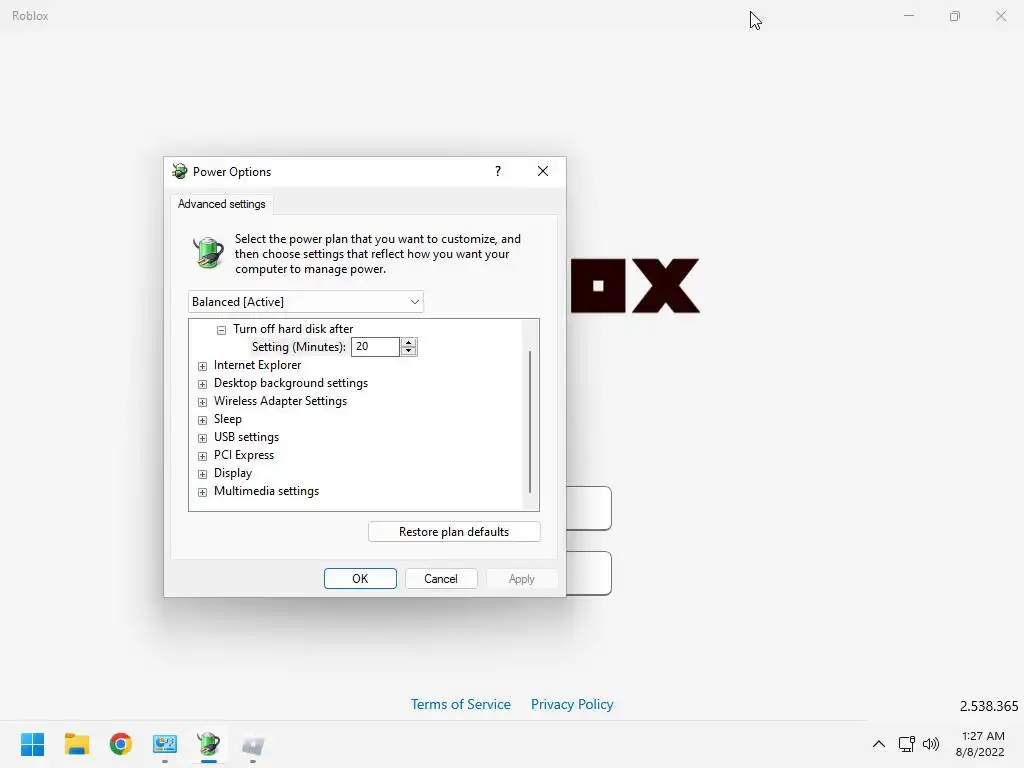Expand Desktop background settings
This screenshot has height=768, width=1024.
coord(202,384)
